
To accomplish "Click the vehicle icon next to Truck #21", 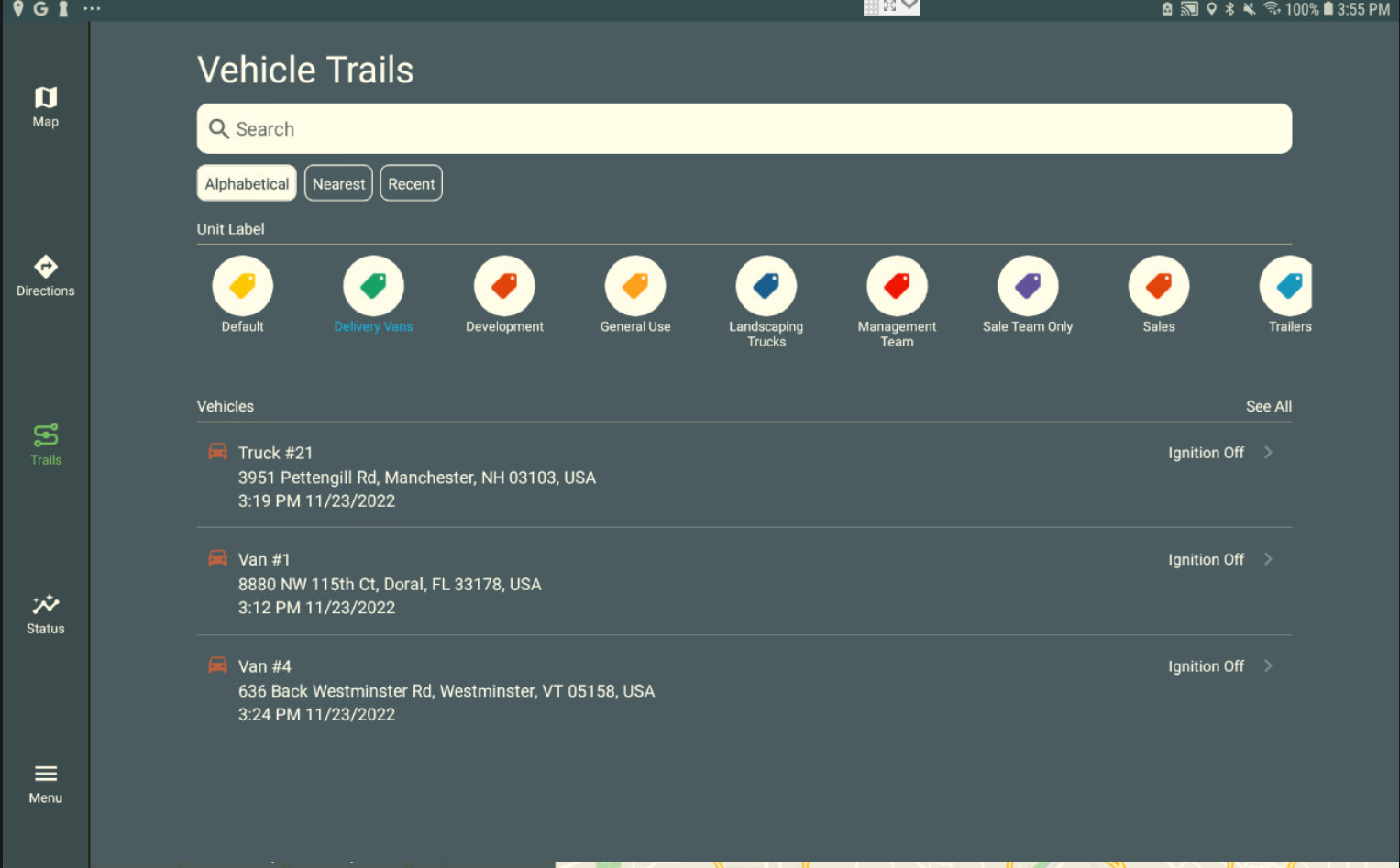I will [217, 451].
